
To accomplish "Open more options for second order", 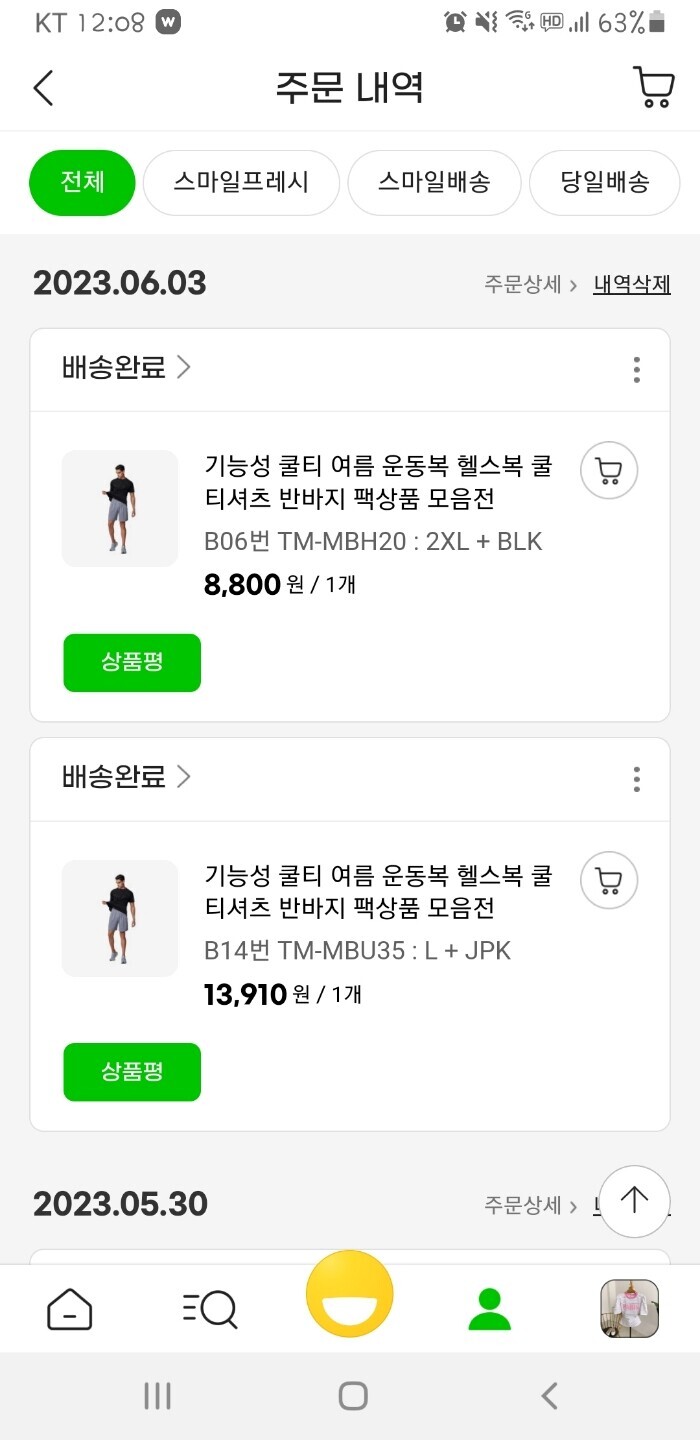I will pyautogui.click(x=637, y=779).
